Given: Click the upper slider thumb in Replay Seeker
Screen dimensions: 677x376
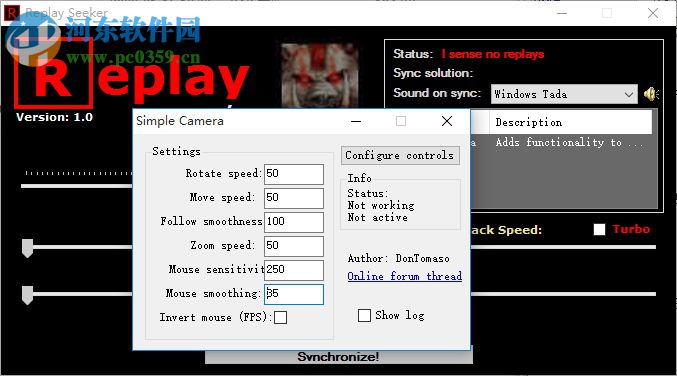Looking at the screenshot, I should (28, 249).
